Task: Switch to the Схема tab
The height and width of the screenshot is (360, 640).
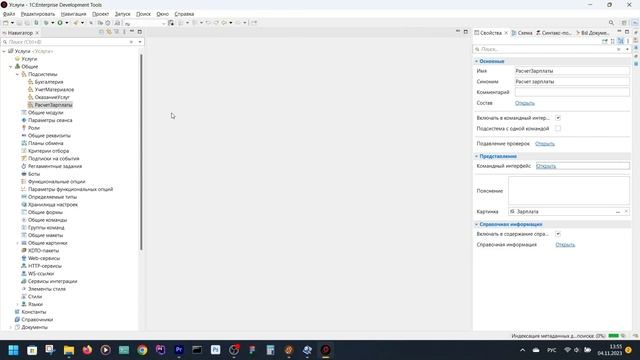Action: click(x=522, y=33)
